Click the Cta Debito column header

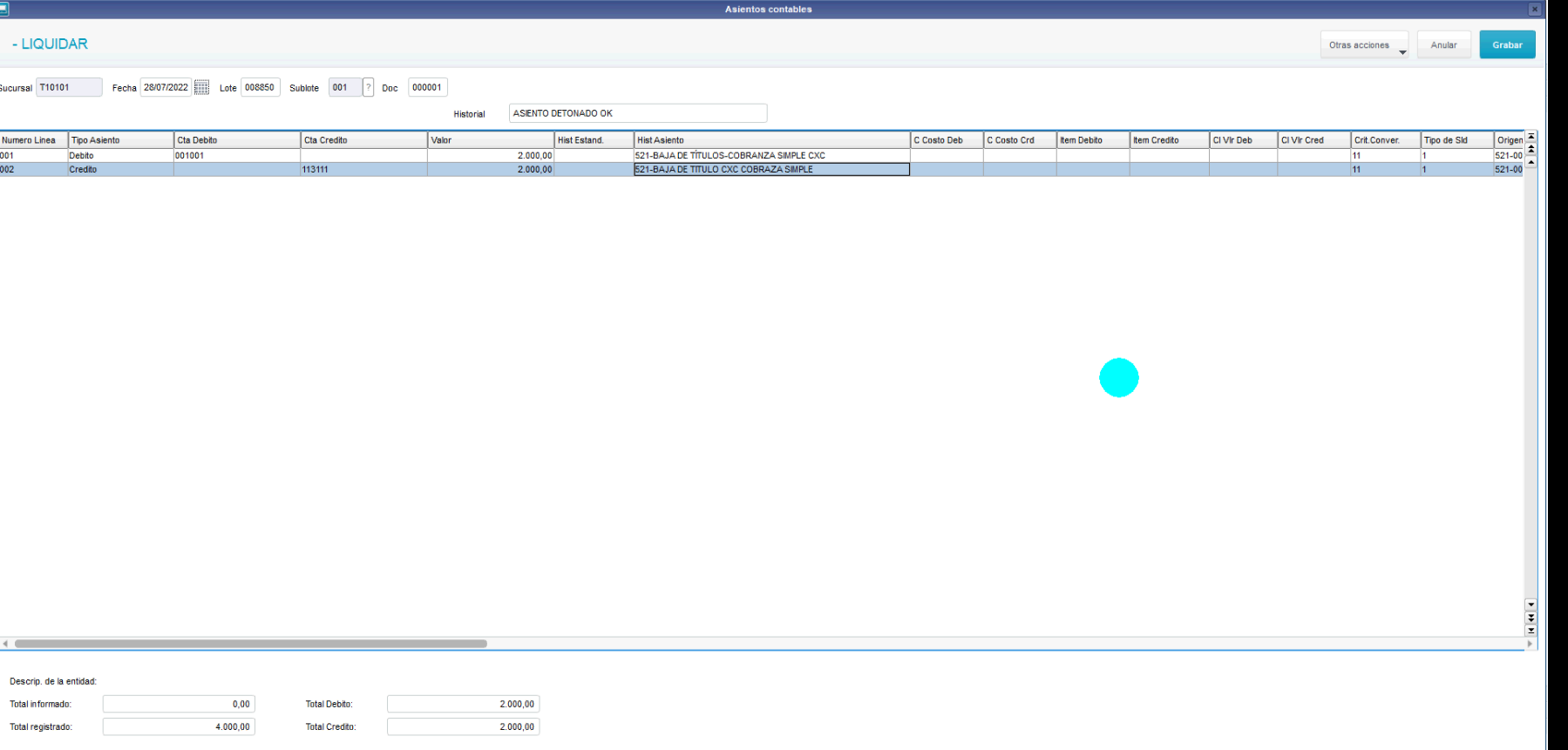tap(237, 140)
